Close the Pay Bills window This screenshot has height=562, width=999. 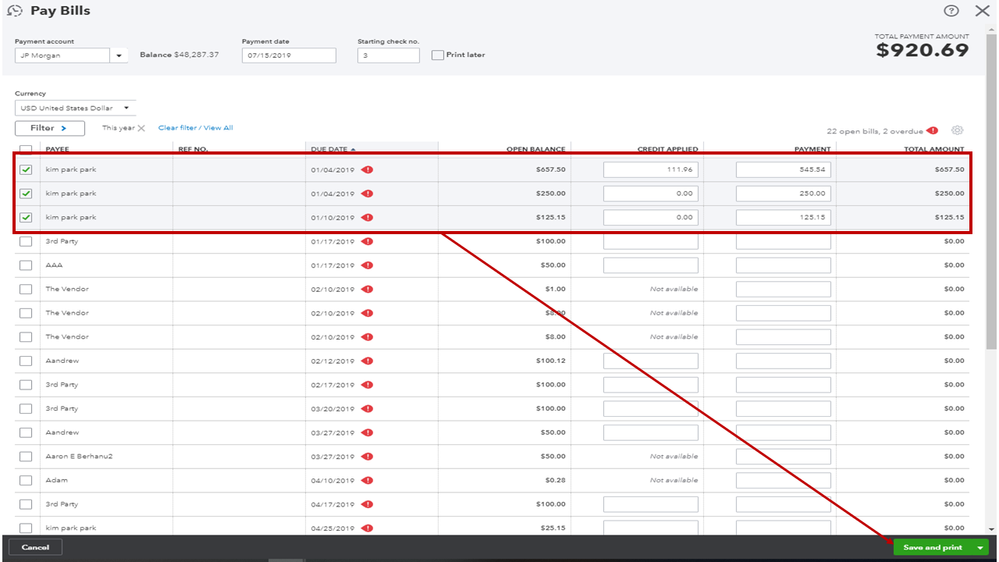click(x=982, y=11)
